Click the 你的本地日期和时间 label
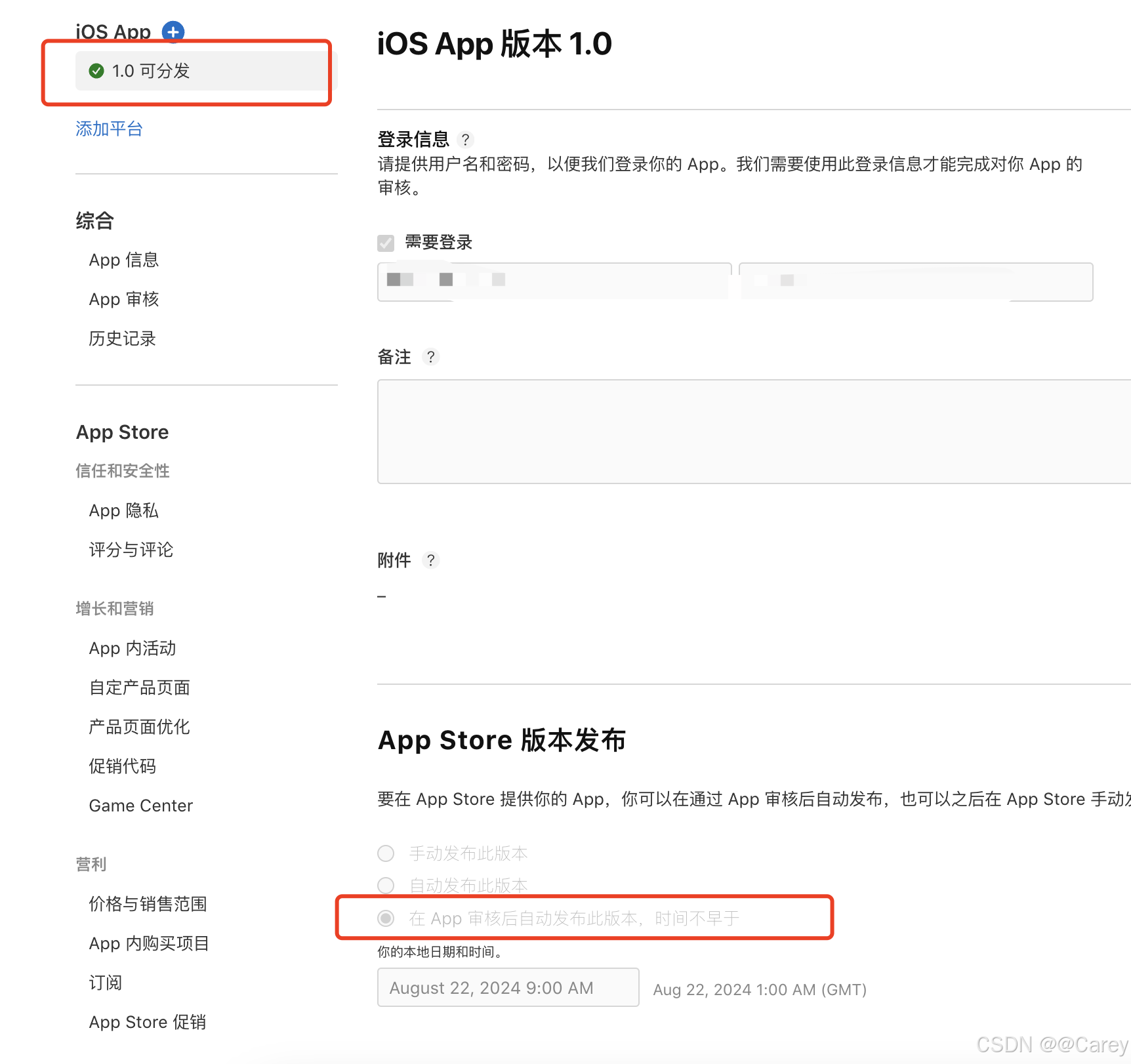This screenshot has width=1131, height=1064. coord(440,952)
